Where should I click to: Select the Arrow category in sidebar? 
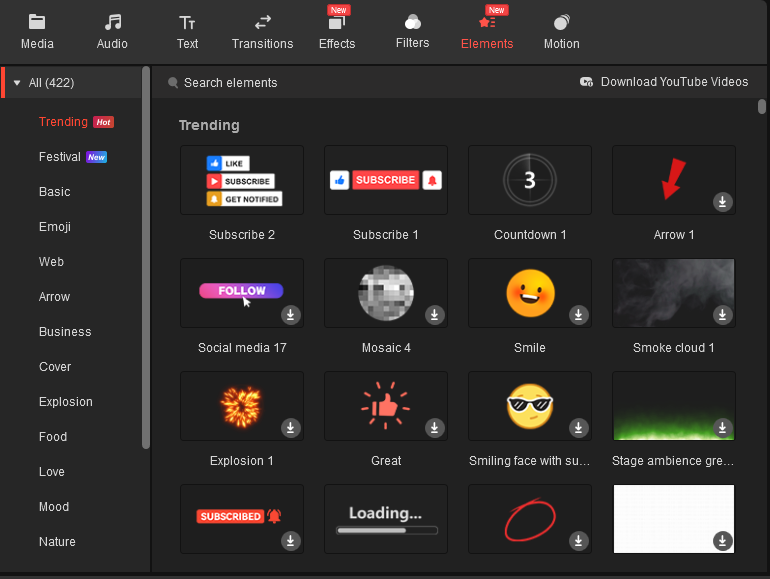coord(54,297)
